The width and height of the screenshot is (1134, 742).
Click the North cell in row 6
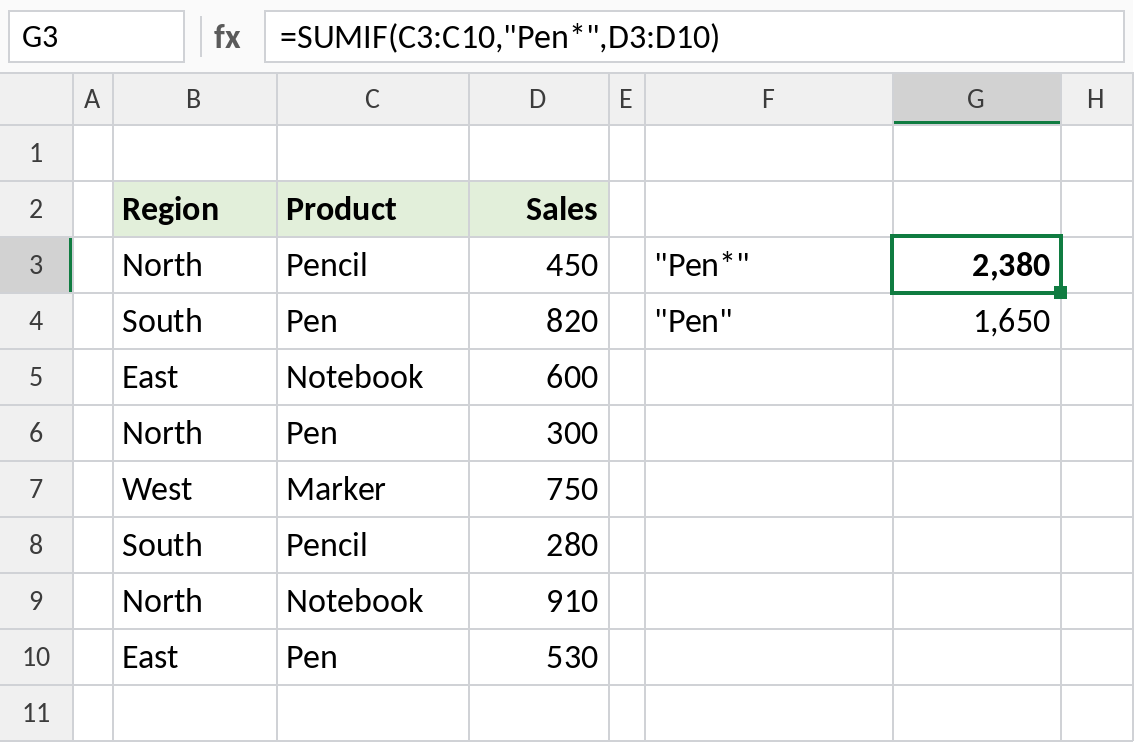coord(195,433)
